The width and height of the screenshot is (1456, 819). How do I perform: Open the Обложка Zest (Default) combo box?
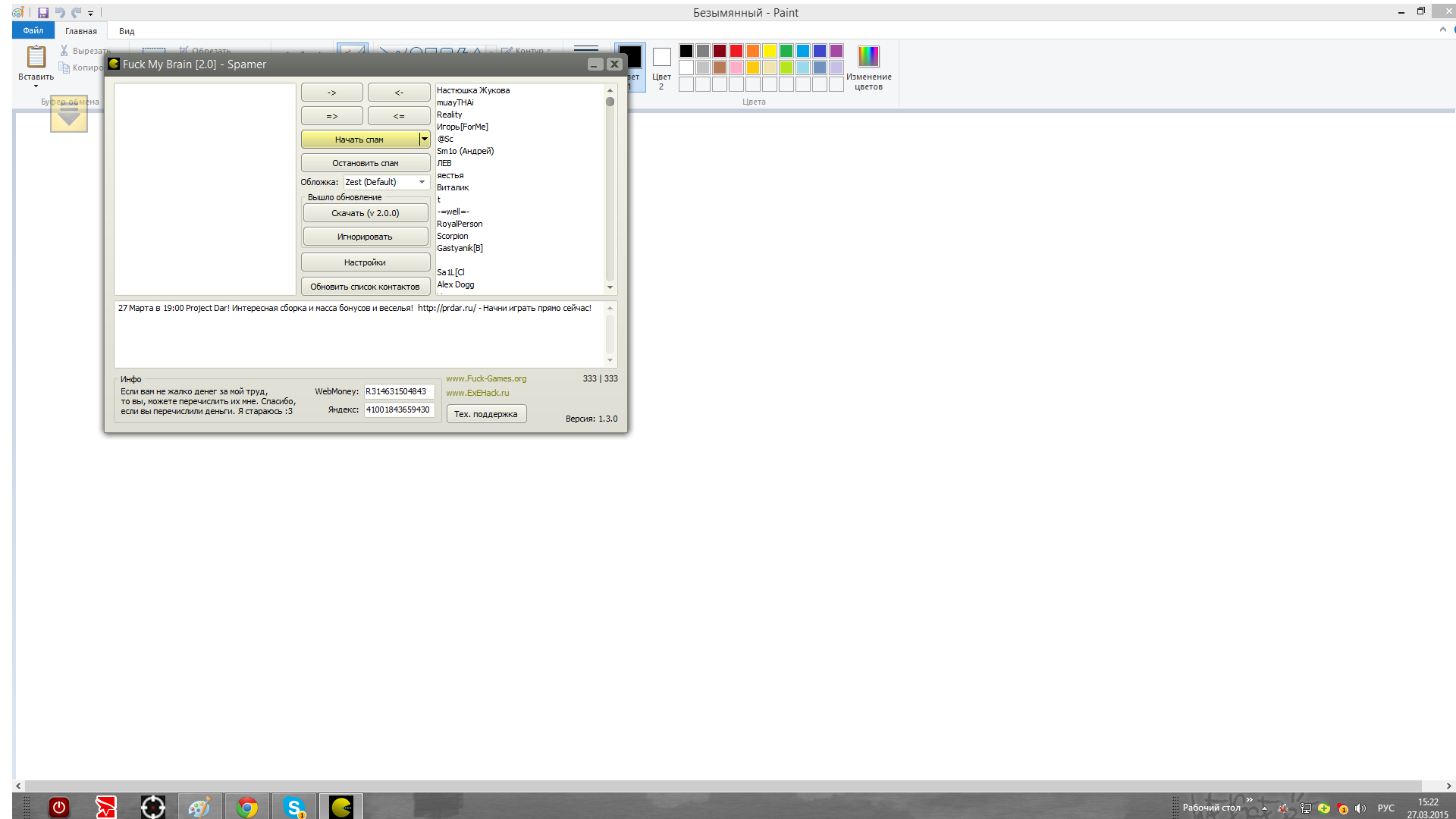coord(386,182)
